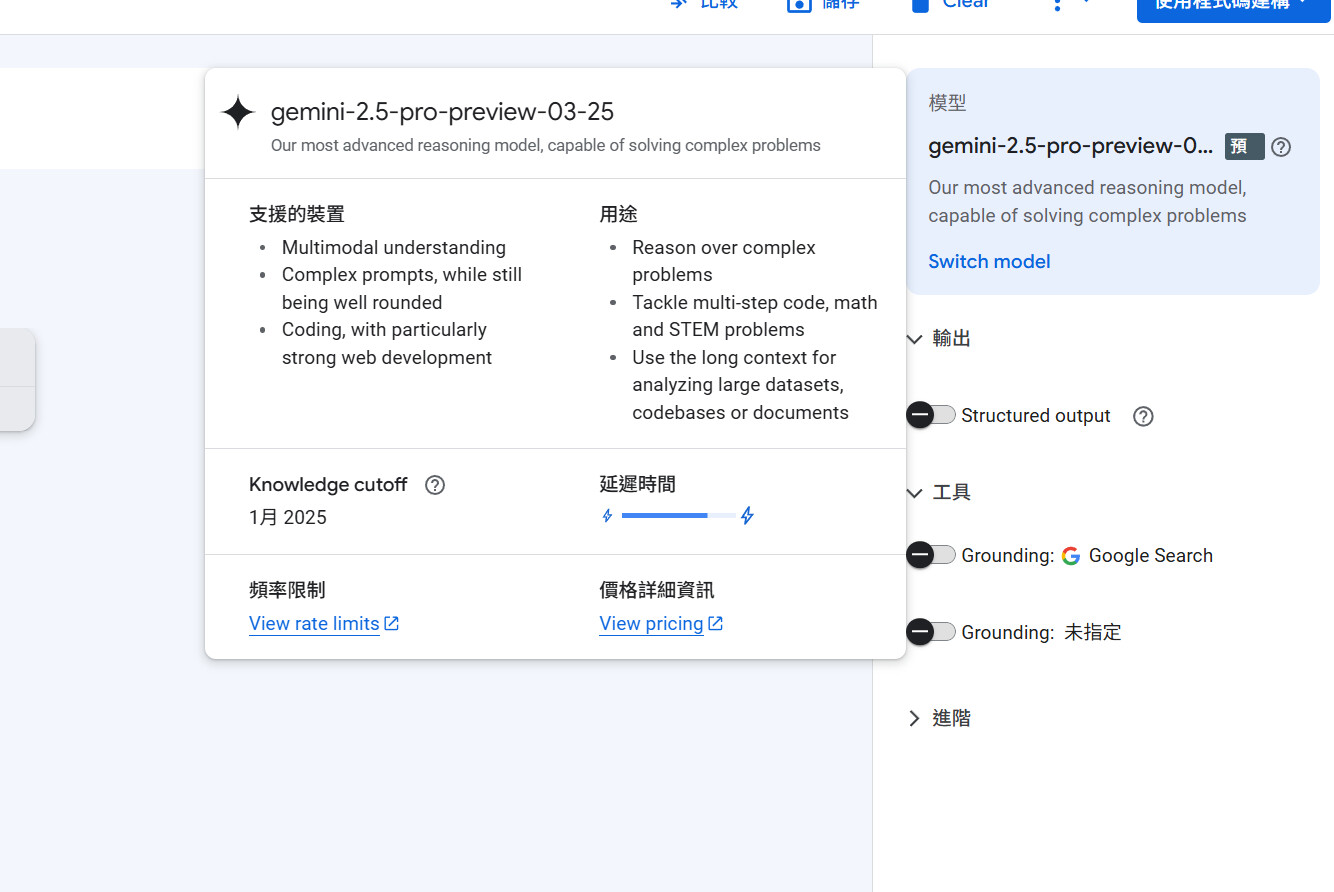
Task: Click the Google logo next to Google Search
Action: tap(1071, 556)
